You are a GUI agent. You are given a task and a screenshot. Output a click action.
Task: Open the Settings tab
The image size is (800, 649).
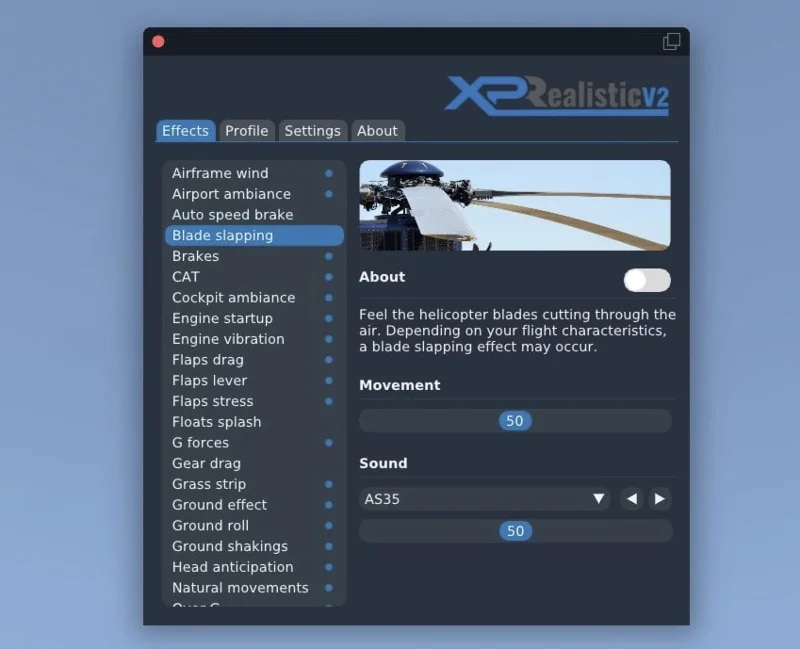point(312,131)
